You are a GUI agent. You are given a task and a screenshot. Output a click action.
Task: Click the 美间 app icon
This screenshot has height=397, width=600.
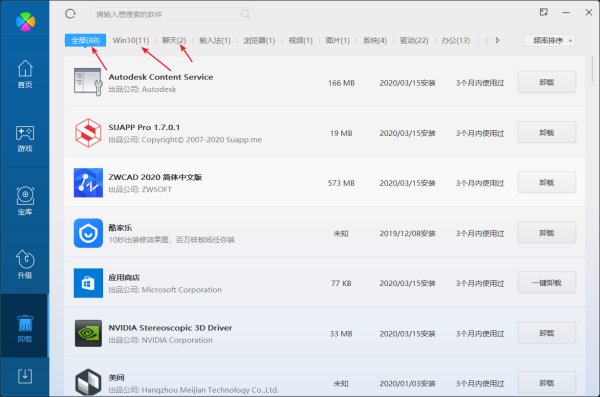88,382
